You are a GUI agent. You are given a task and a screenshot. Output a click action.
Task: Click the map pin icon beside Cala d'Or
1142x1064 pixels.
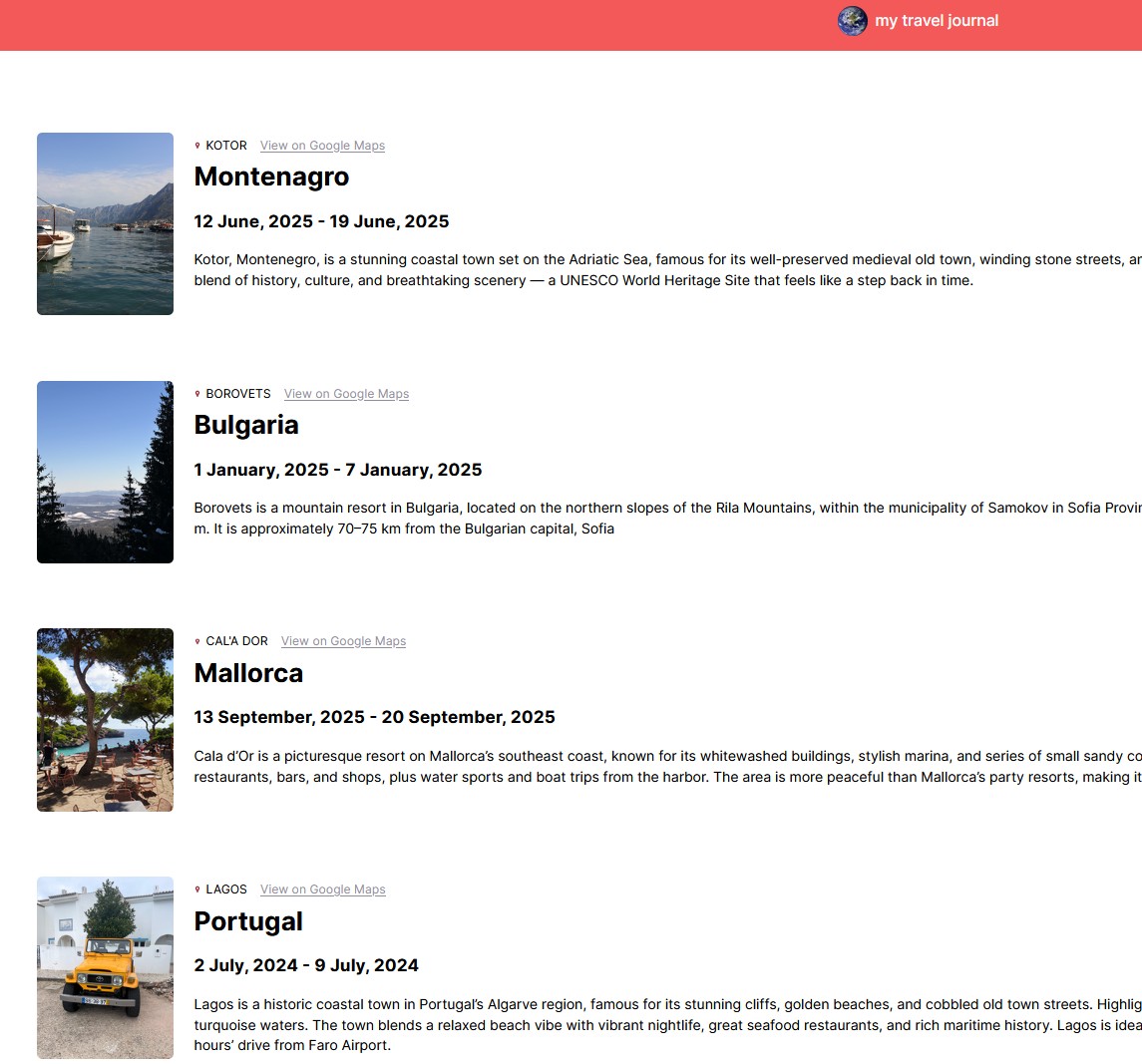point(197,641)
